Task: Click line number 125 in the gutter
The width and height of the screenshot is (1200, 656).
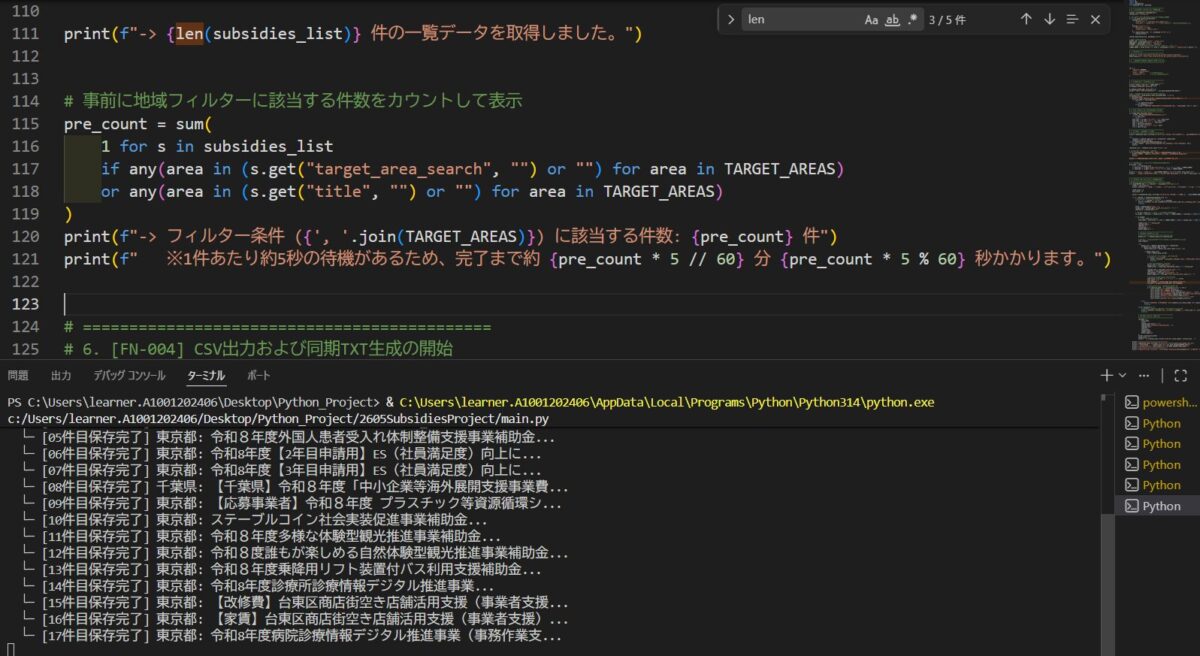Action: (x=24, y=348)
